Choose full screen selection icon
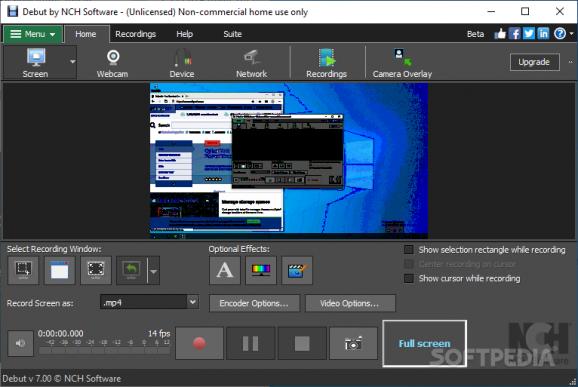 point(96,271)
